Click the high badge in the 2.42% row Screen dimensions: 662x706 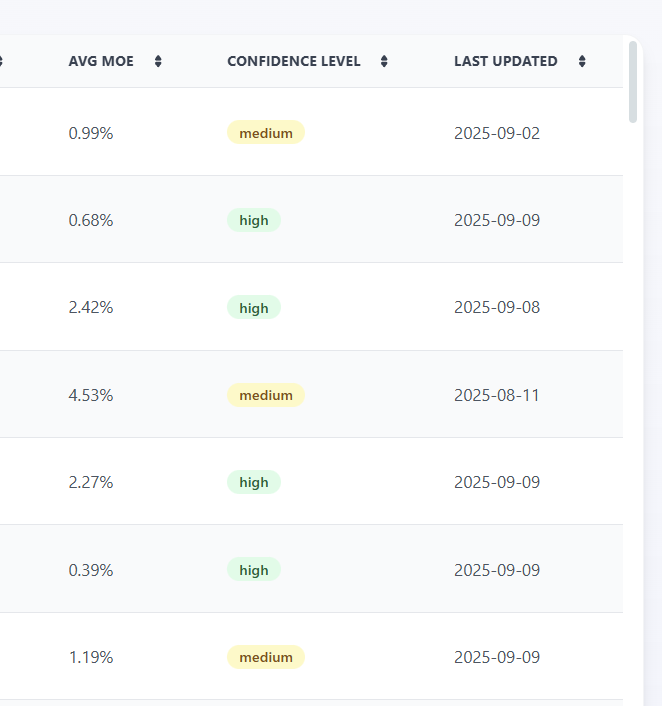[254, 308]
